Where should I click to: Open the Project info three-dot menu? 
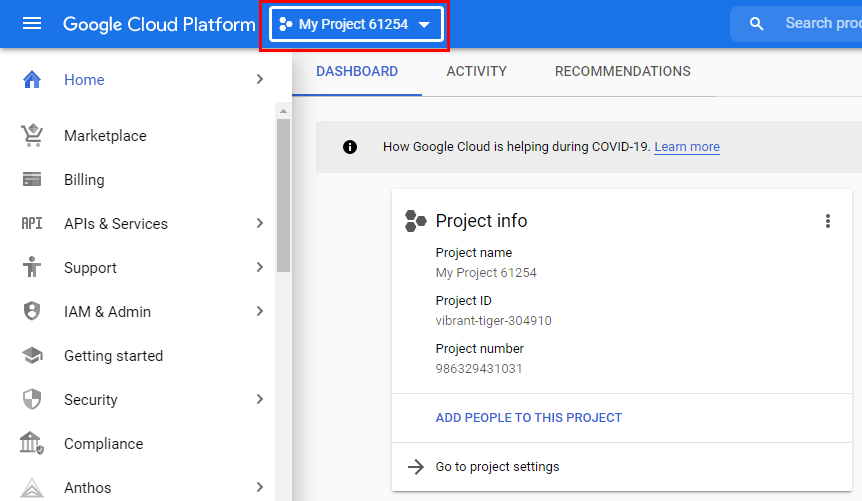tap(827, 221)
